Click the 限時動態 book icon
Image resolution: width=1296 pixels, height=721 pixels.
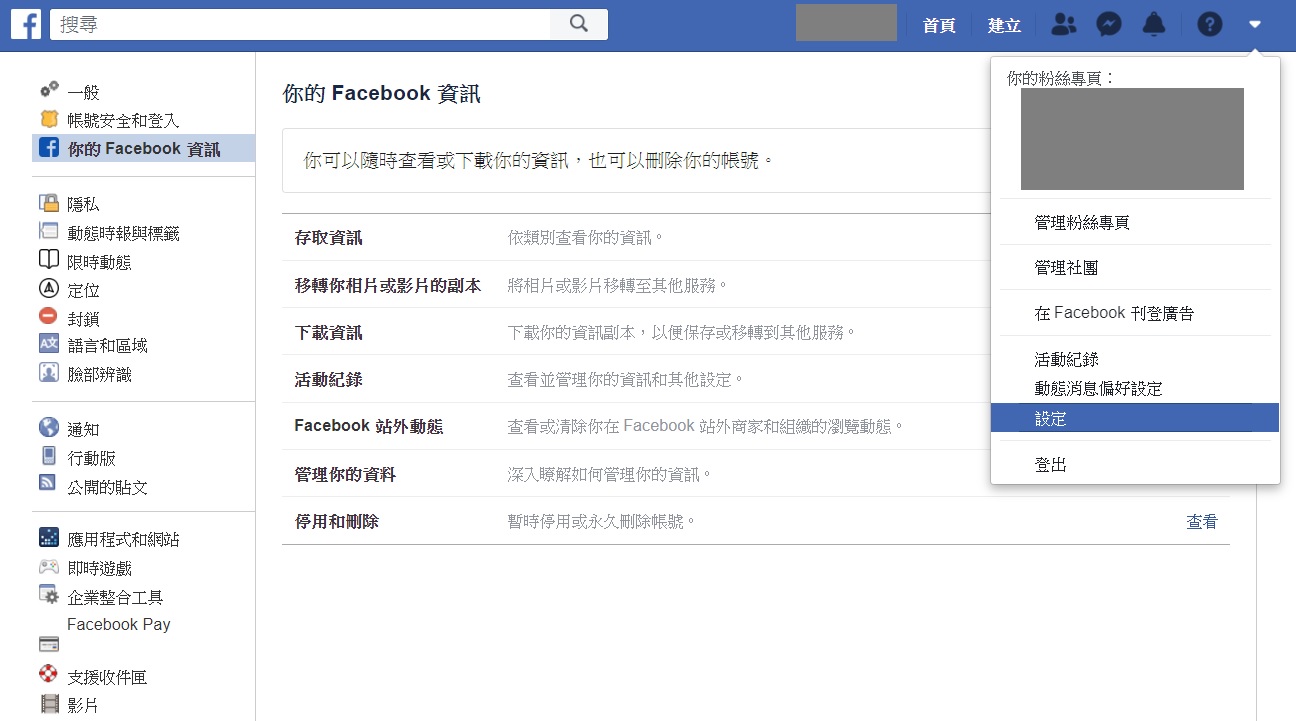pos(49,260)
